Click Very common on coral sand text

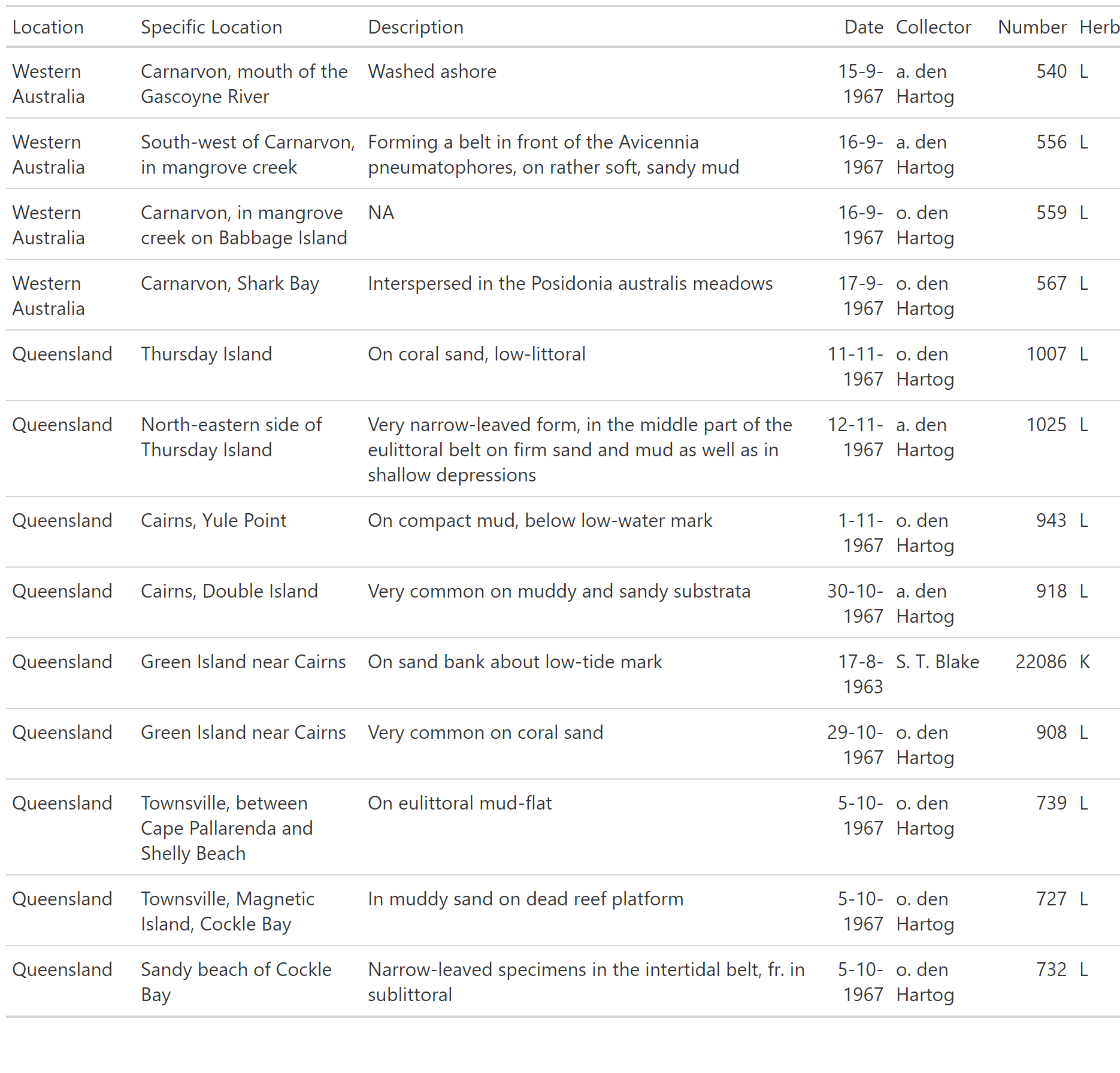click(485, 732)
